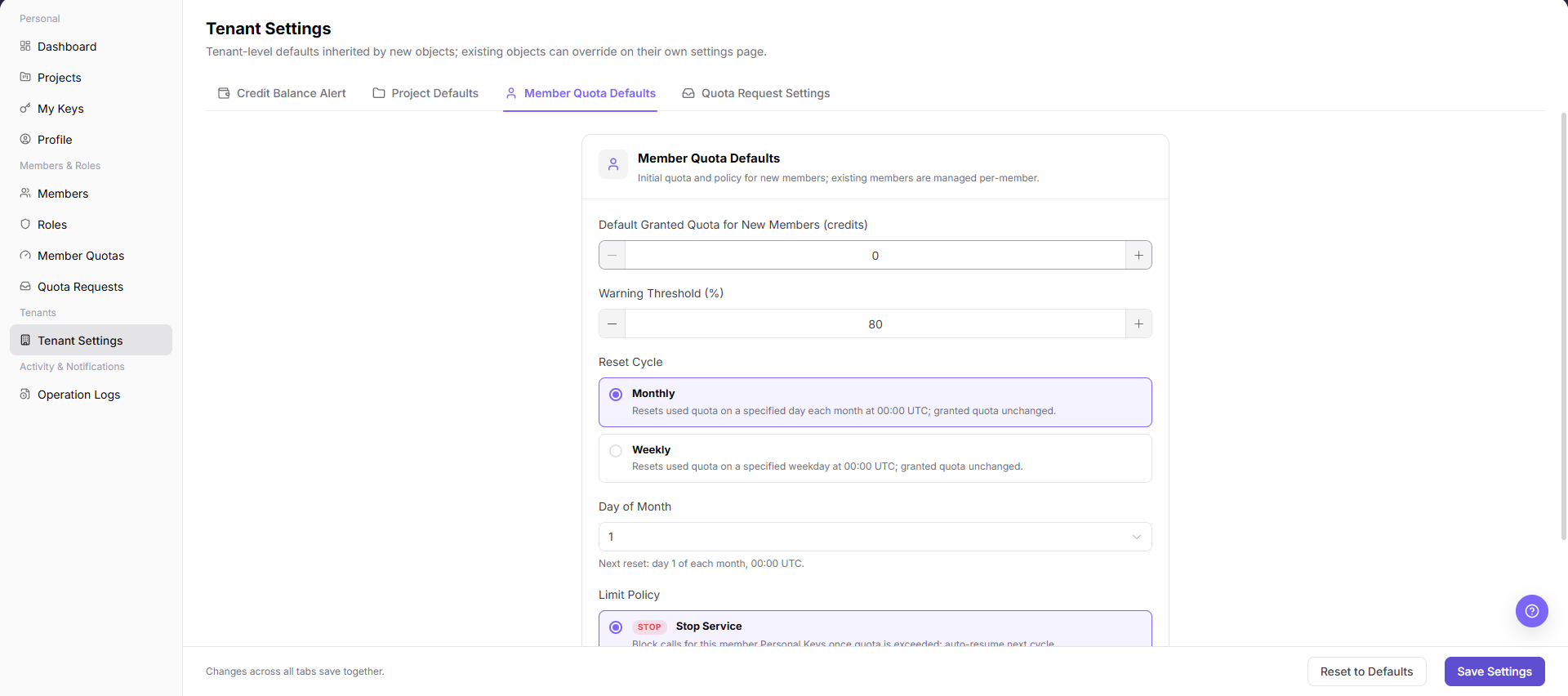Open Quota Requests in sidebar
Screen dimensions: 1568x696
[x=91, y=287]
